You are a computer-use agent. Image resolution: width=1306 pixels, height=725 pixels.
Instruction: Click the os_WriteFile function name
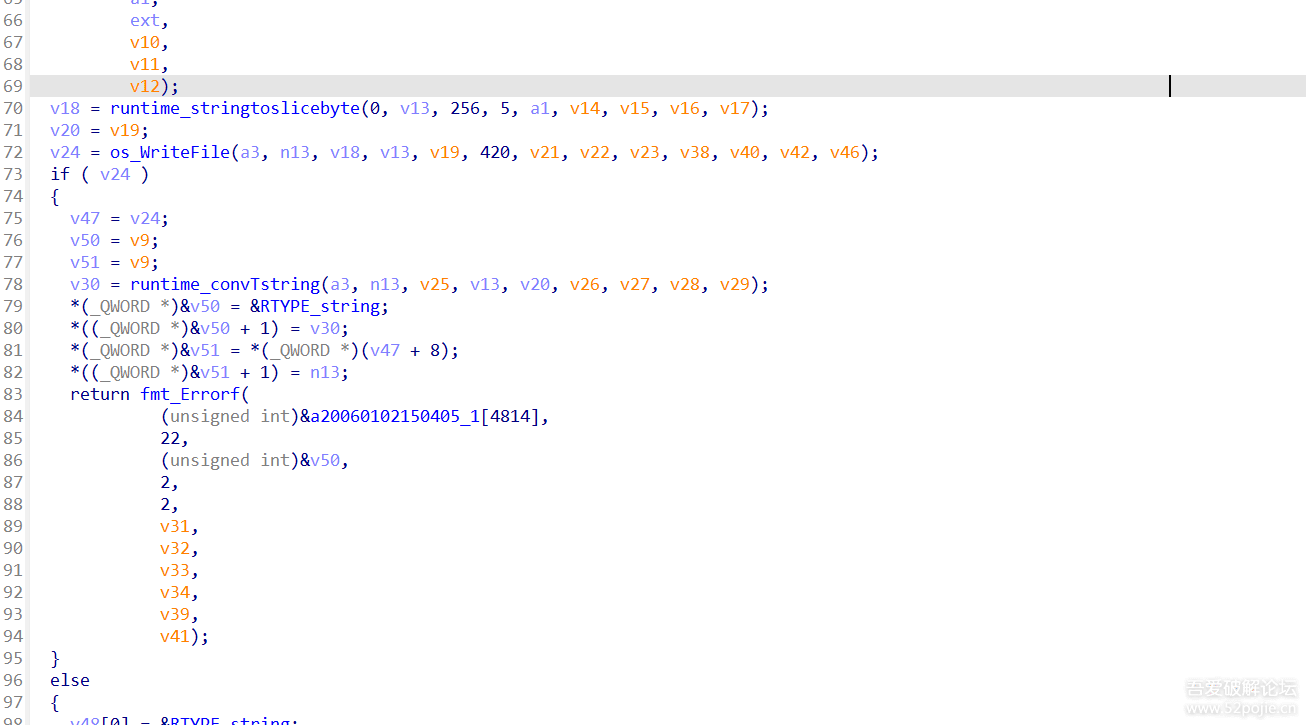tap(170, 152)
